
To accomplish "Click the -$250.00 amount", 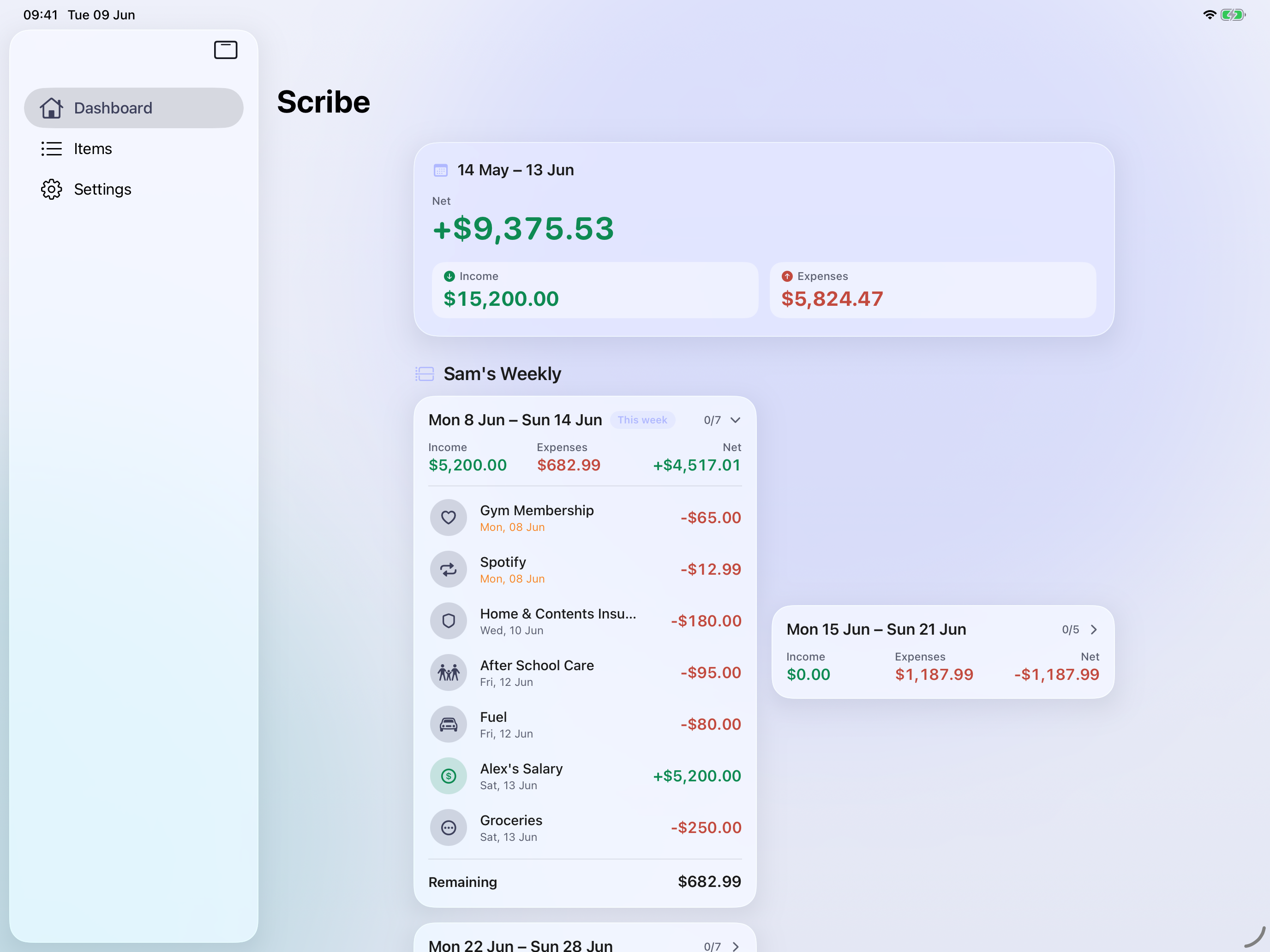I will point(706,827).
